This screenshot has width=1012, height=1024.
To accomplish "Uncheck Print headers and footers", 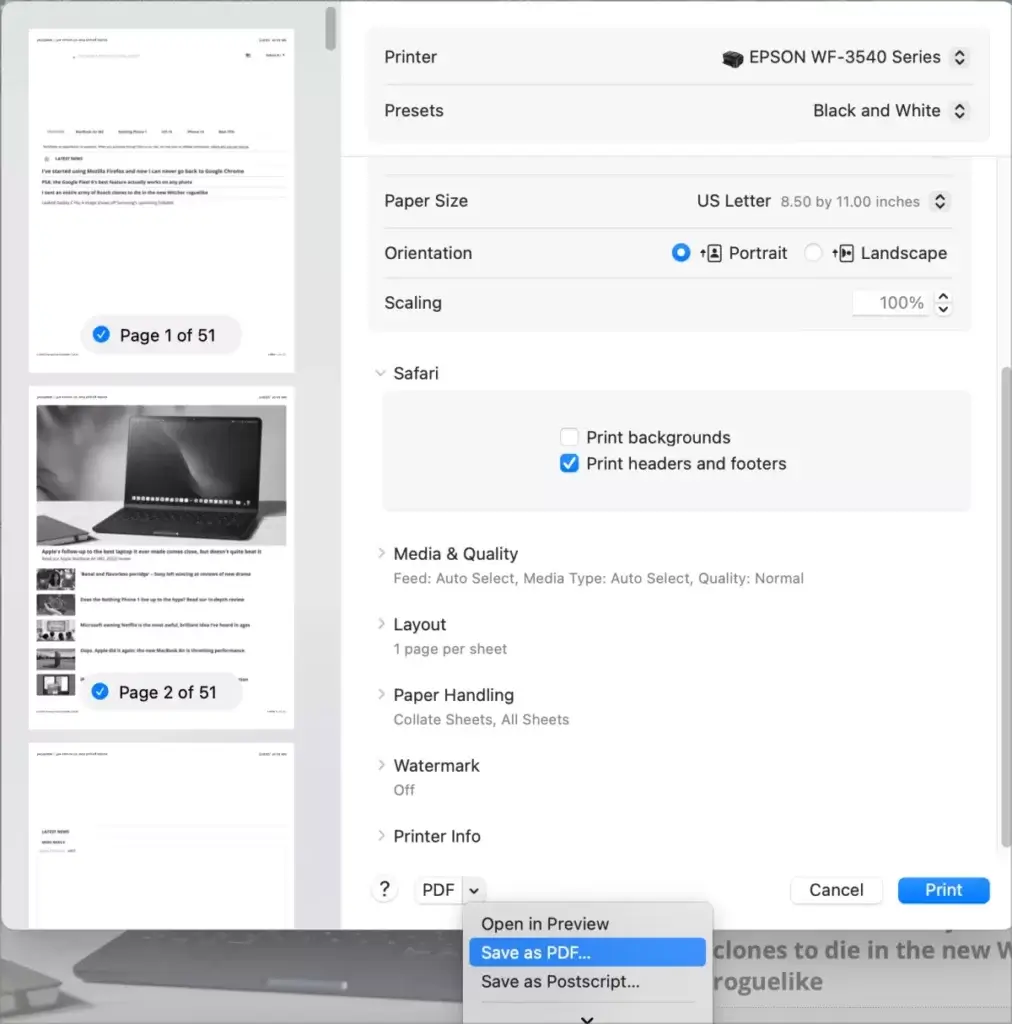I will pyautogui.click(x=569, y=463).
